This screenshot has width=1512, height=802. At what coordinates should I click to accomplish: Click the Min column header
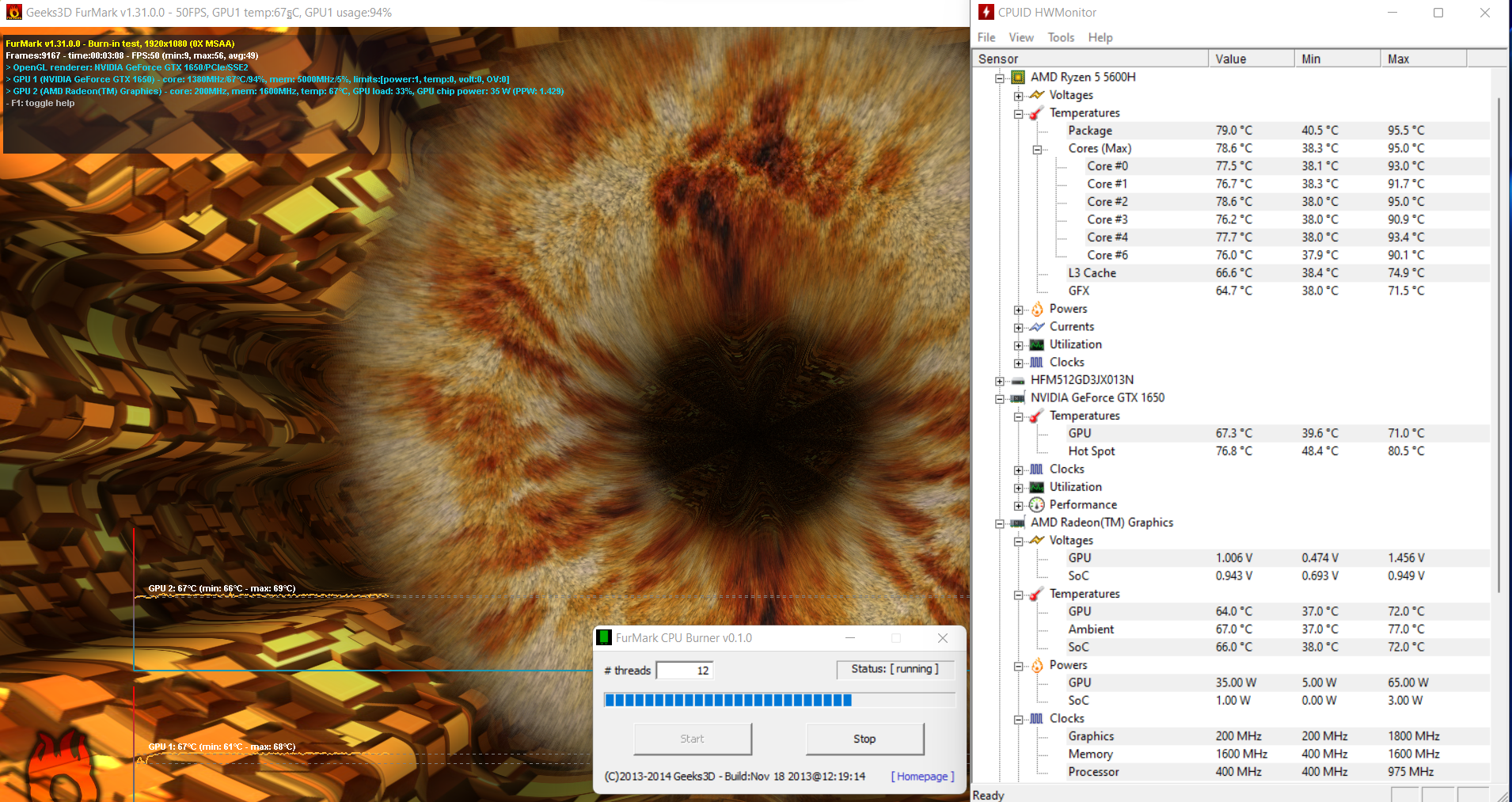pyautogui.click(x=1338, y=59)
